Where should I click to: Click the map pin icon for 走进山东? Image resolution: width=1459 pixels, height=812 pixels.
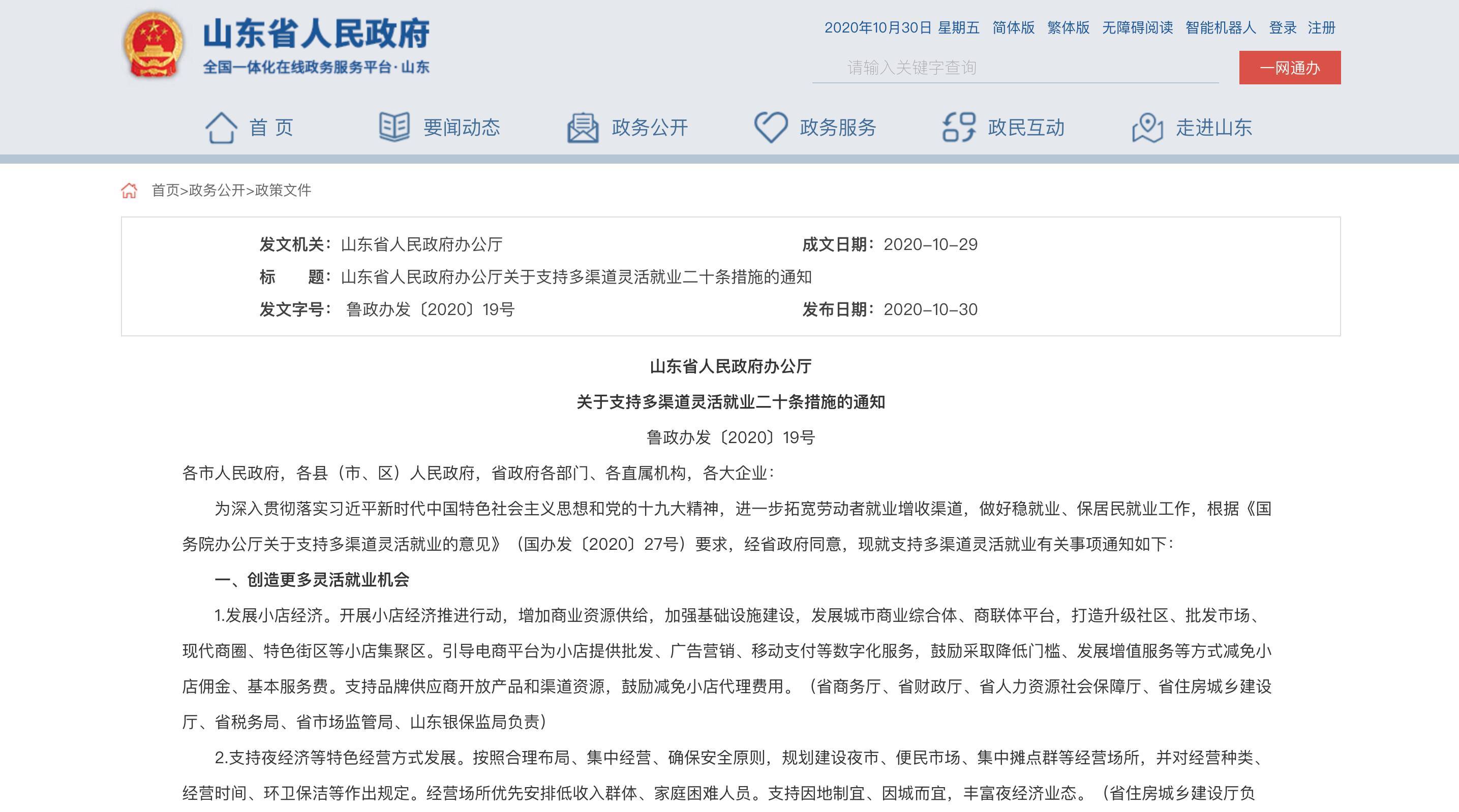pos(1147,128)
